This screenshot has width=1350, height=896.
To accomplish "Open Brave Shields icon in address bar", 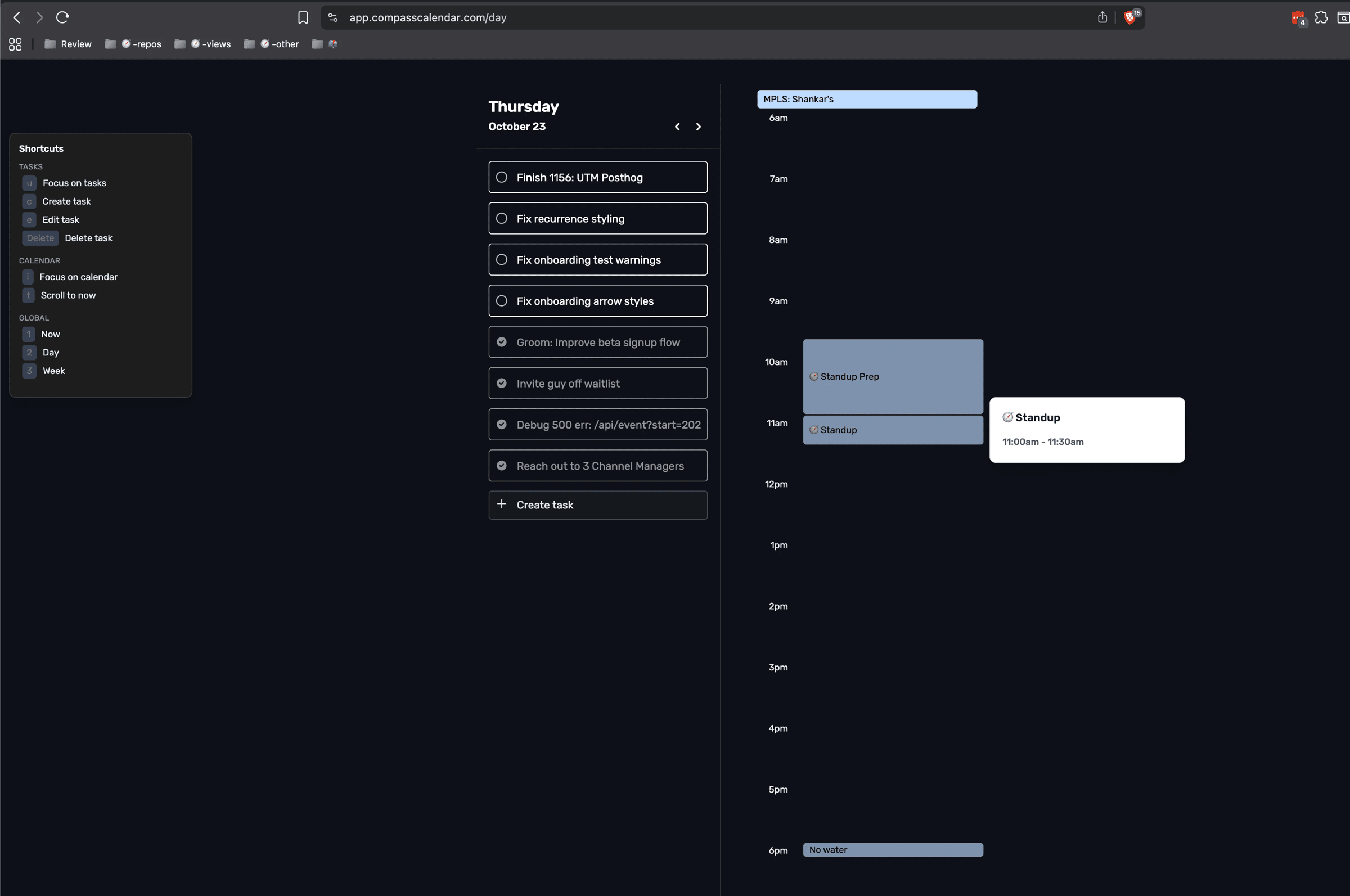I will [x=1129, y=17].
